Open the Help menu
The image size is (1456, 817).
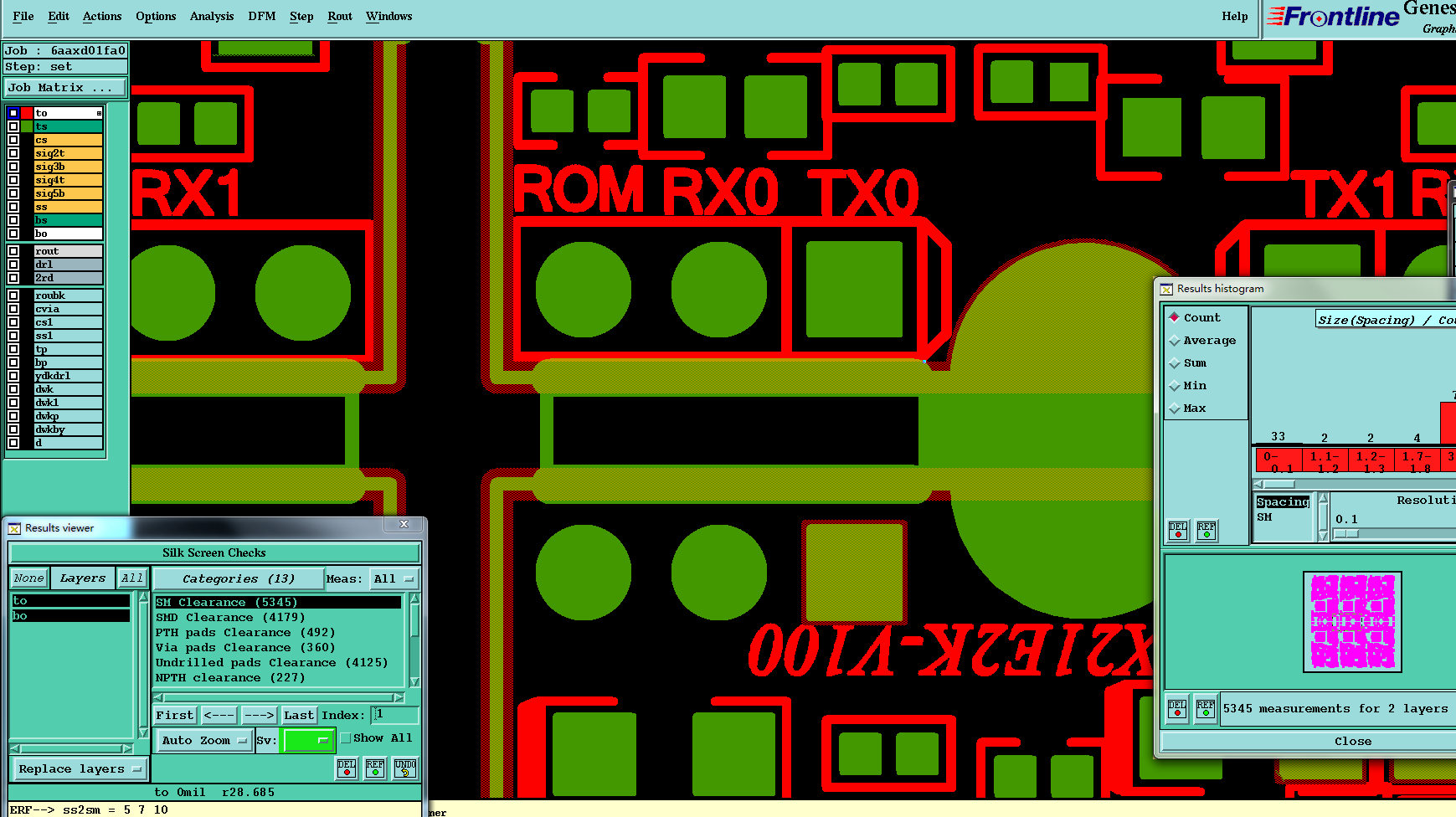(x=1235, y=16)
